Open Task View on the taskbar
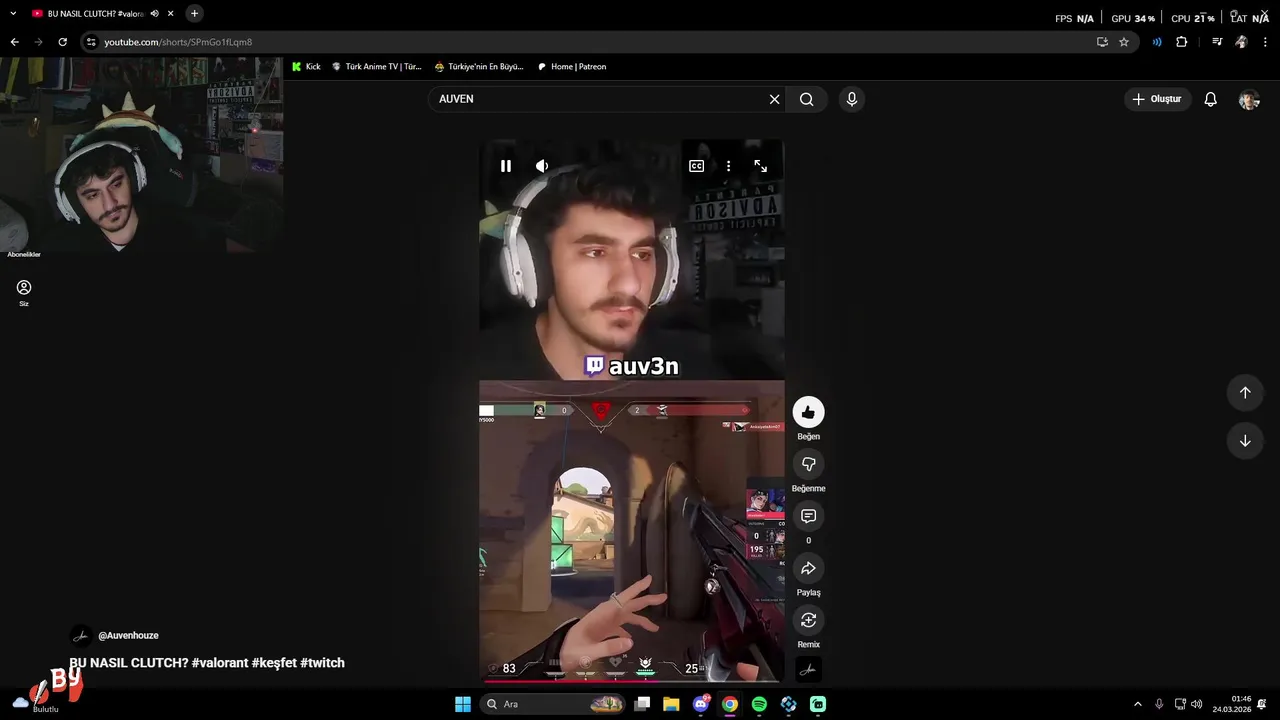Viewport: 1280px width, 720px height. pyautogui.click(x=643, y=704)
